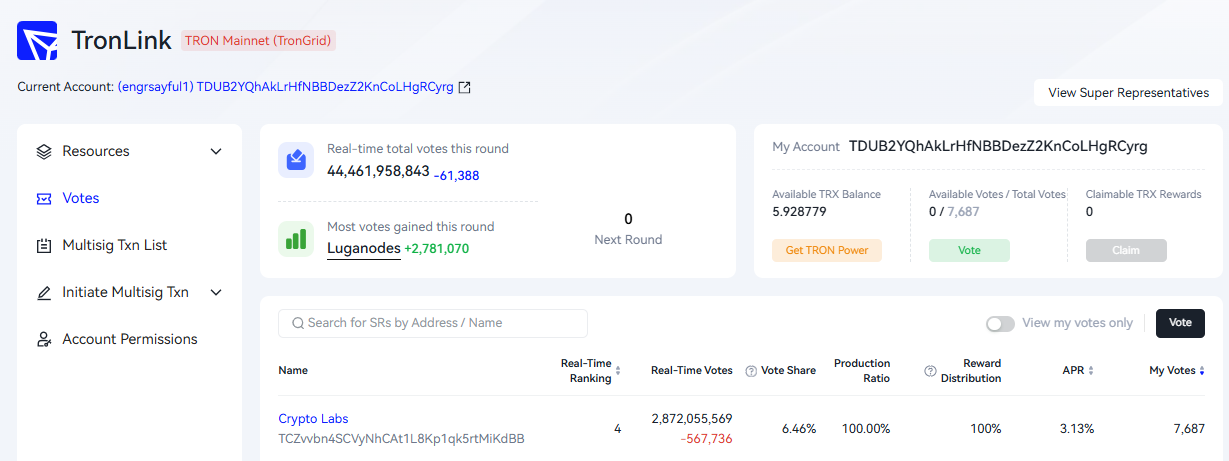The width and height of the screenshot is (1229, 461).
Task: Click the Name column header
Action: pos(293,371)
